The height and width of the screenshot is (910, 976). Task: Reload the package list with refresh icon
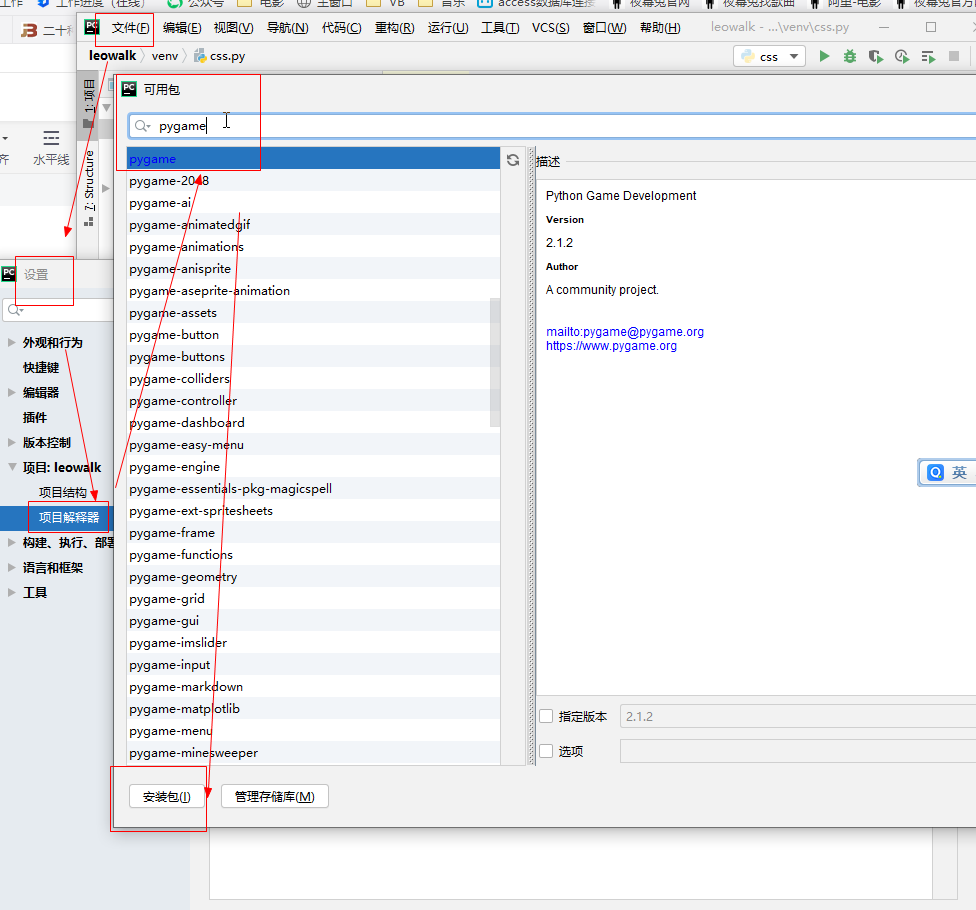pyautogui.click(x=512, y=158)
